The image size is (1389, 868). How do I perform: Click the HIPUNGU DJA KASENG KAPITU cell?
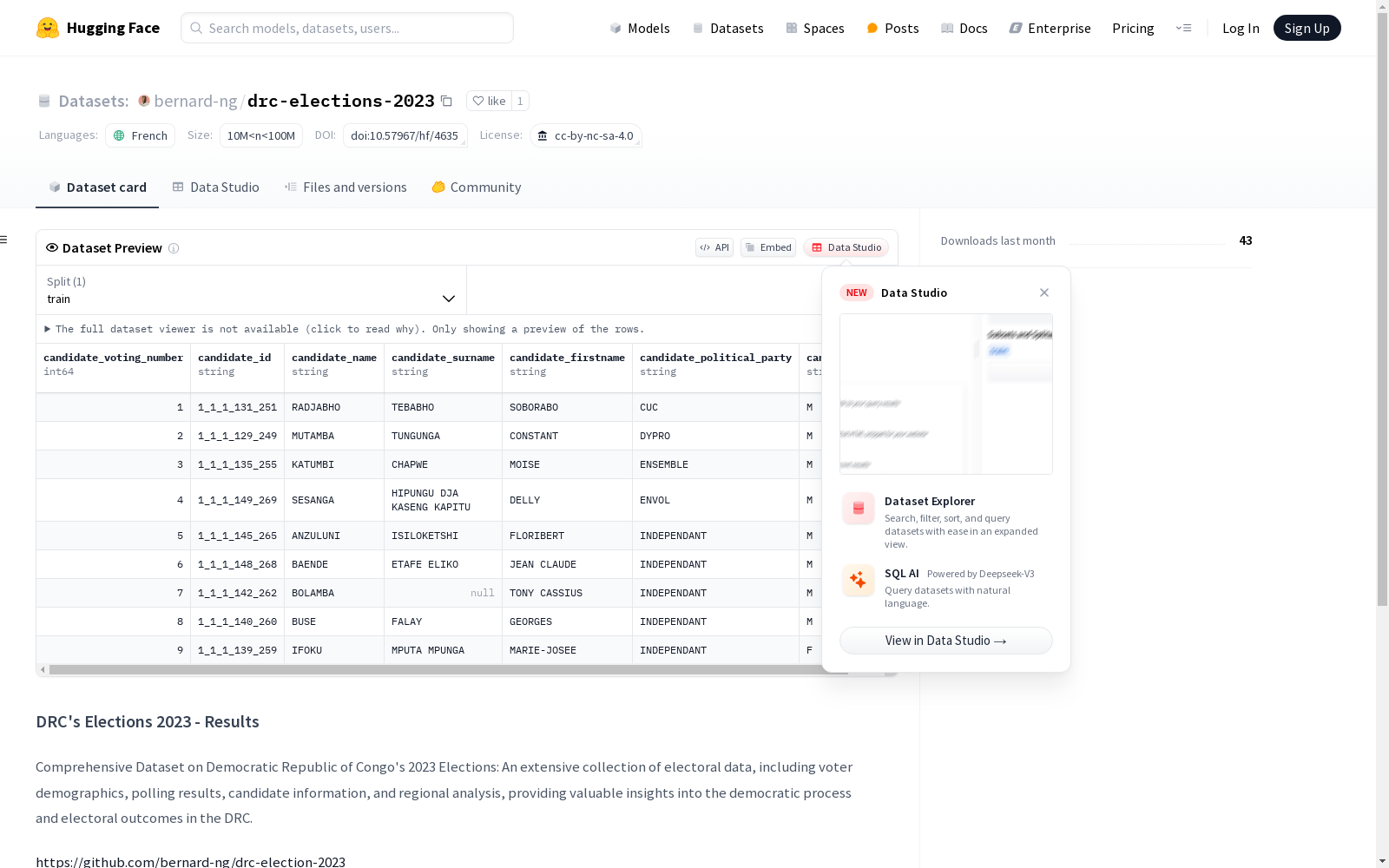pyautogui.click(x=443, y=500)
